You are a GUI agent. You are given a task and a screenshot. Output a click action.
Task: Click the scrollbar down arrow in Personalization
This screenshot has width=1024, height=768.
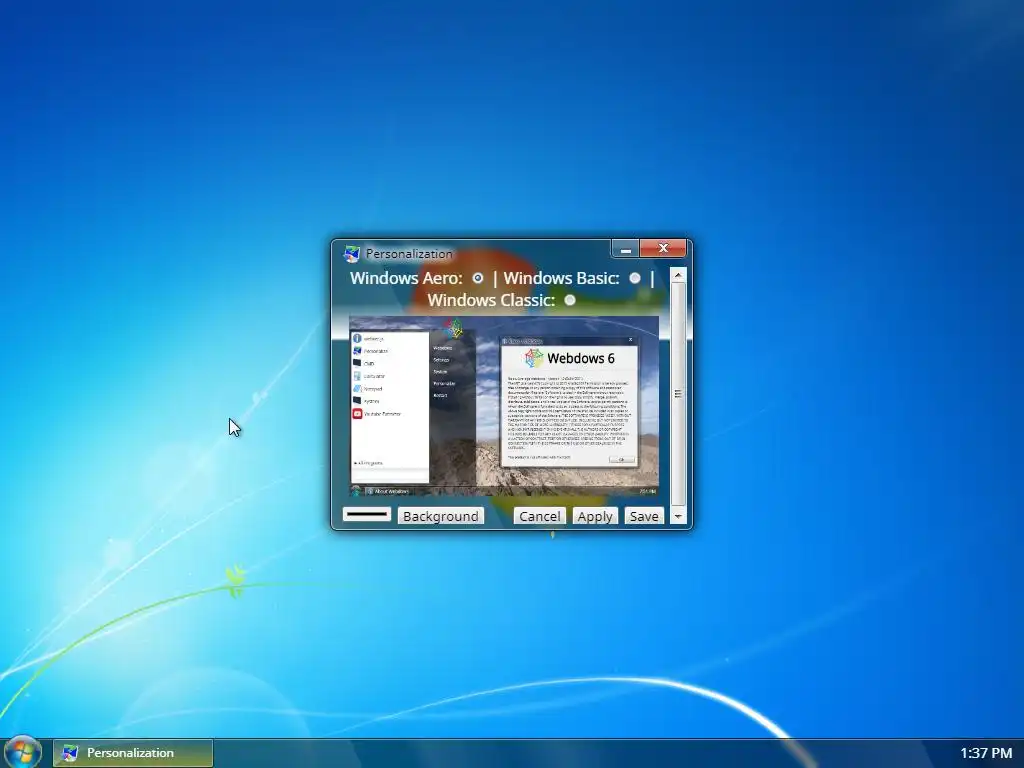678,516
